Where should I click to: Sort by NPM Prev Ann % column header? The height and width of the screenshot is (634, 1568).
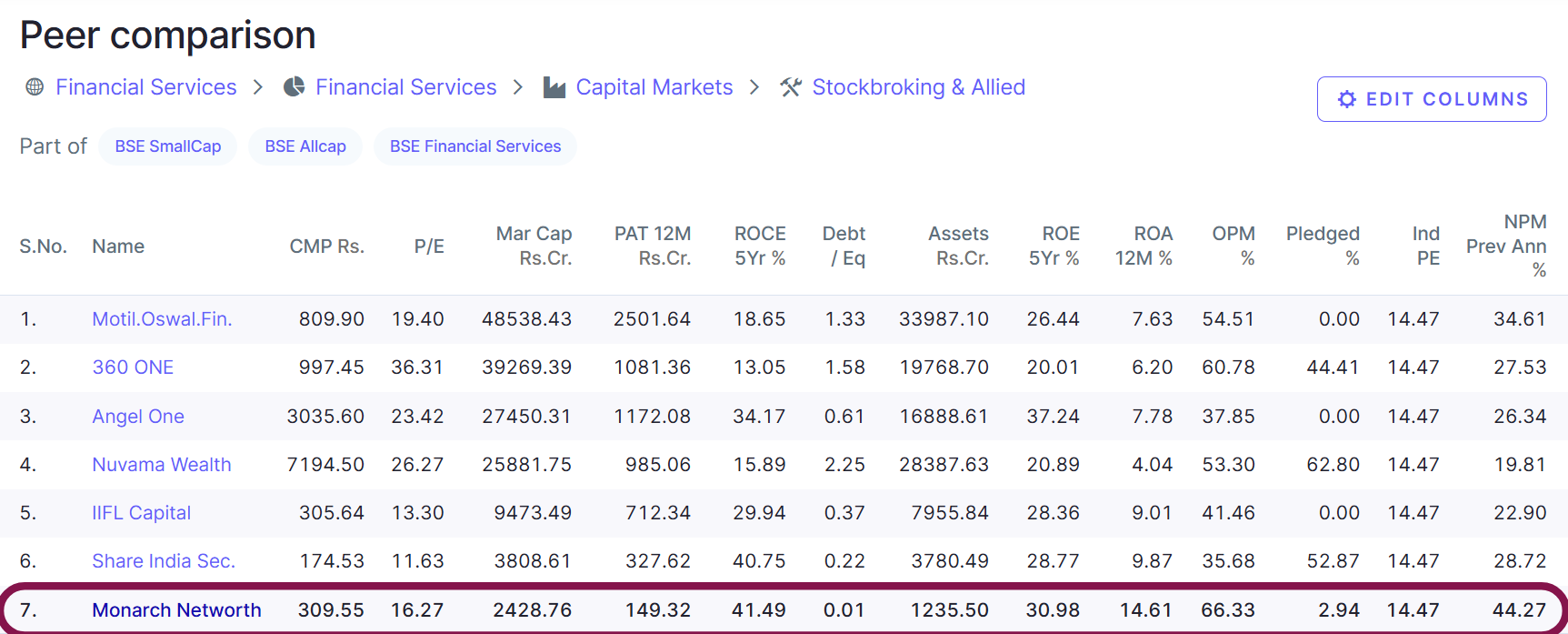click(x=1506, y=247)
